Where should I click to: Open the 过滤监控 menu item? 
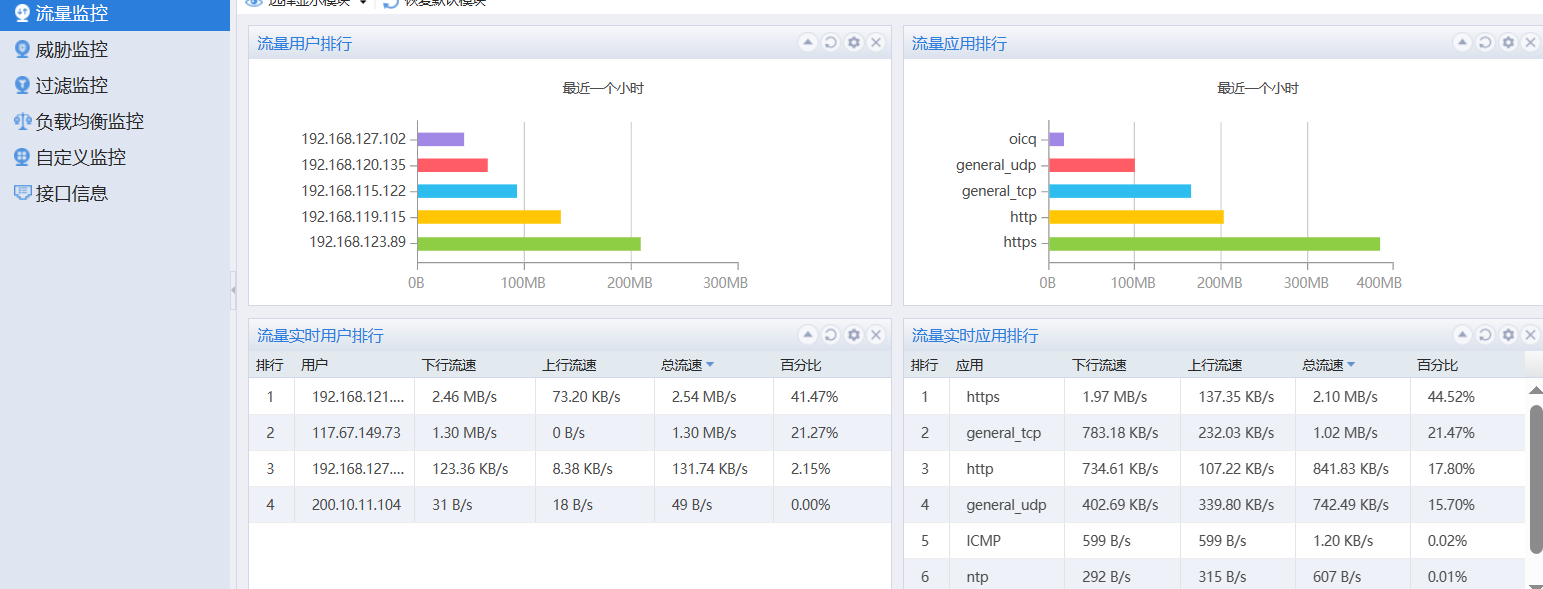tap(115, 85)
